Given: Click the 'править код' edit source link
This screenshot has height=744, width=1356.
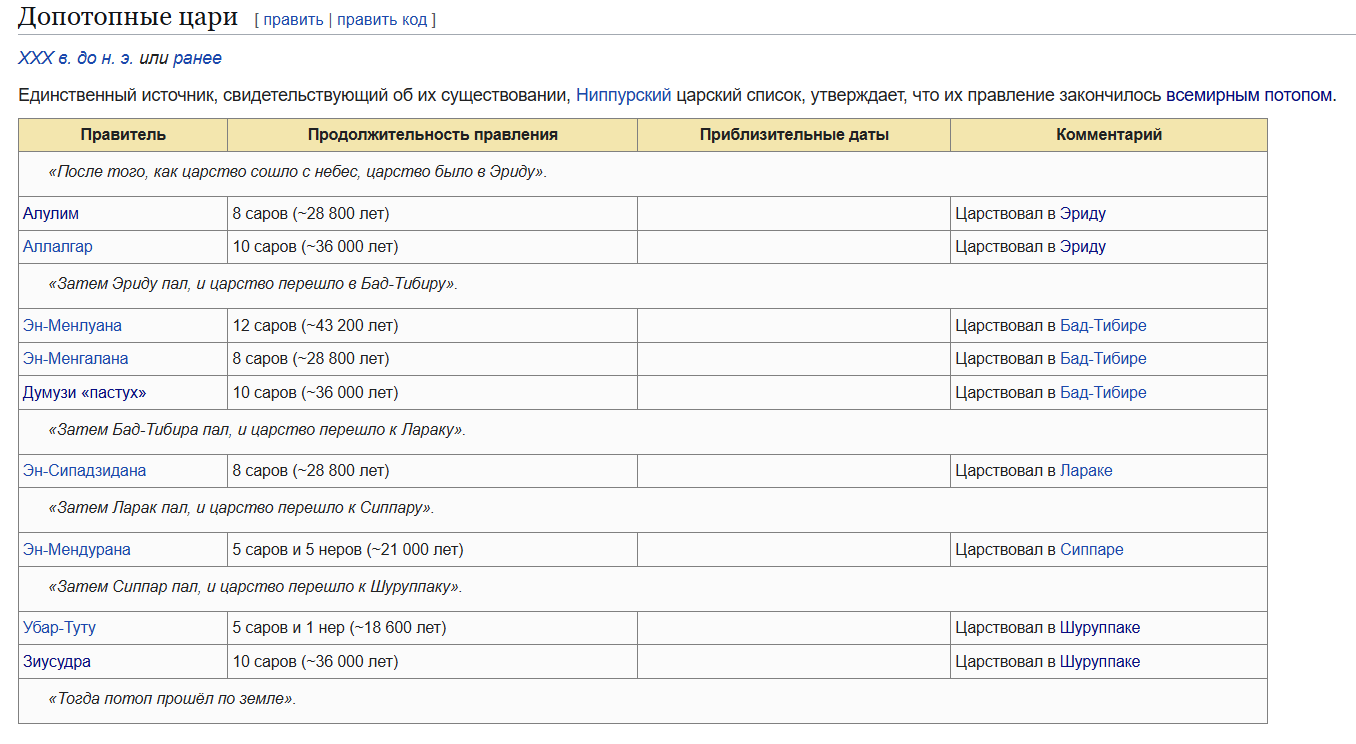Looking at the screenshot, I should [x=381, y=19].
